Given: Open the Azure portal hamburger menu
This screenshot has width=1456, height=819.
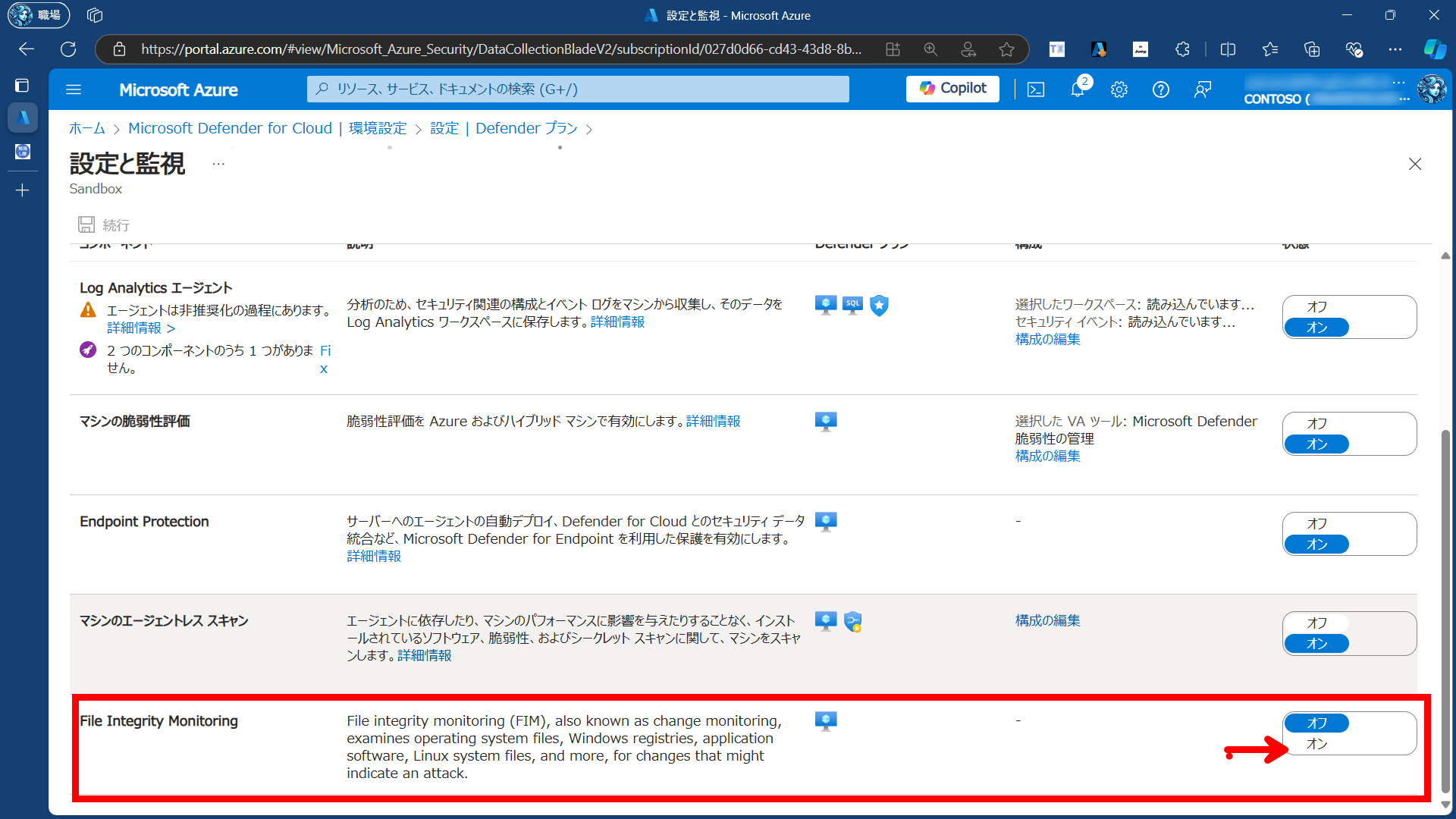Looking at the screenshot, I should (x=74, y=89).
